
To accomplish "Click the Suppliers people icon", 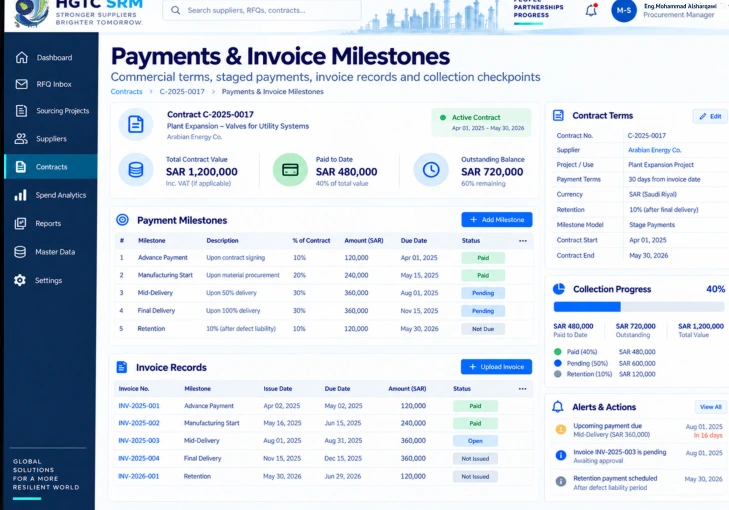I will point(21,139).
